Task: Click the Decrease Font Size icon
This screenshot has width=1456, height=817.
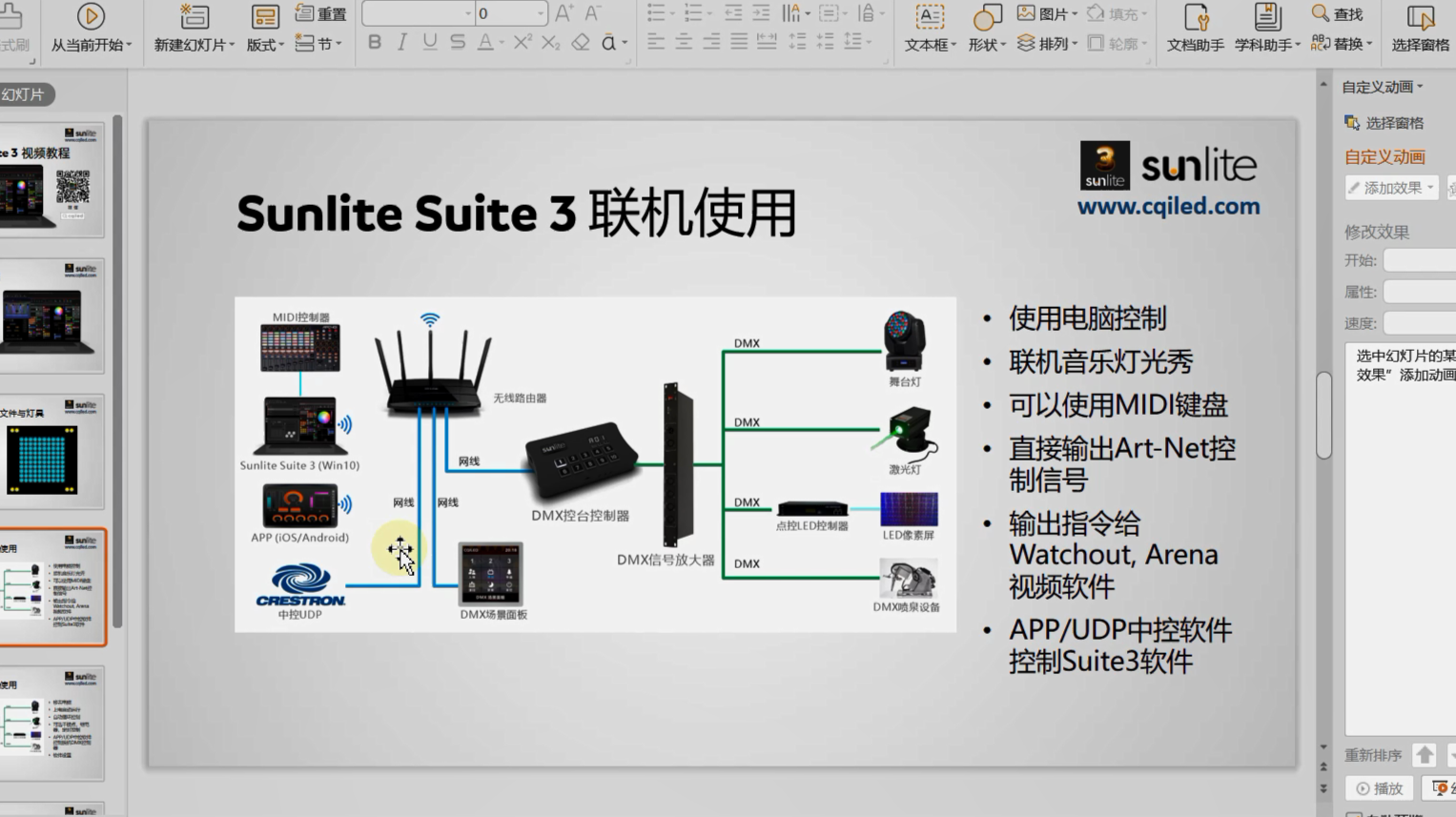Action: [x=592, y=13]
